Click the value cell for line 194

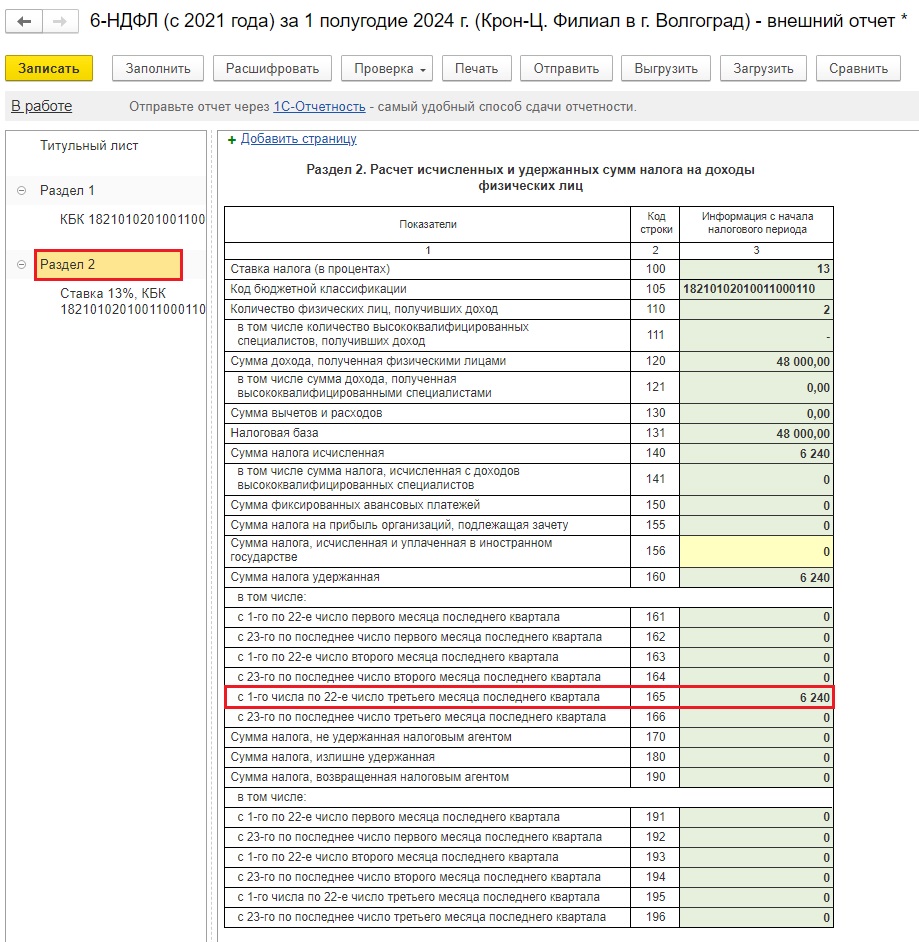pyautogui.click(x=756, y=877)
